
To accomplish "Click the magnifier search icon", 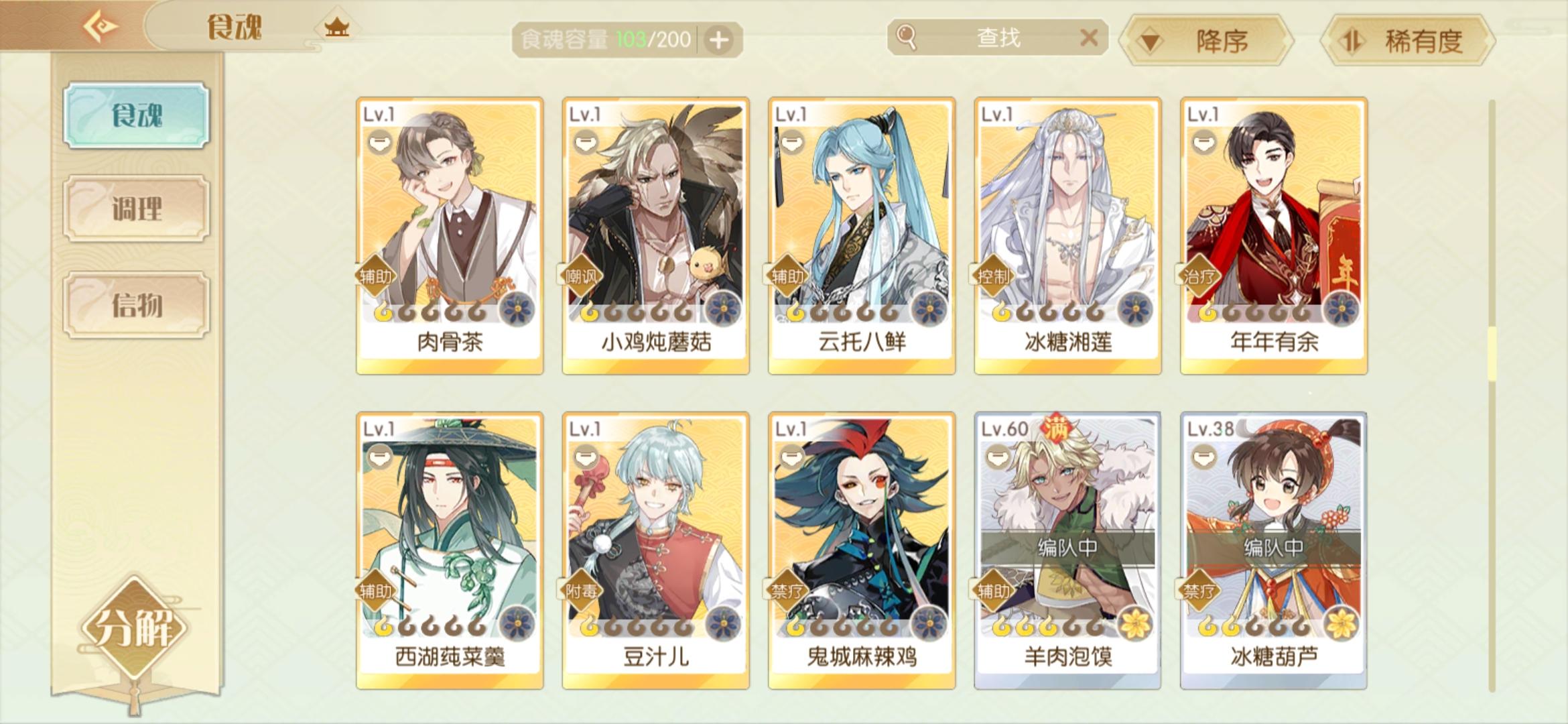I will coord(906,38).
